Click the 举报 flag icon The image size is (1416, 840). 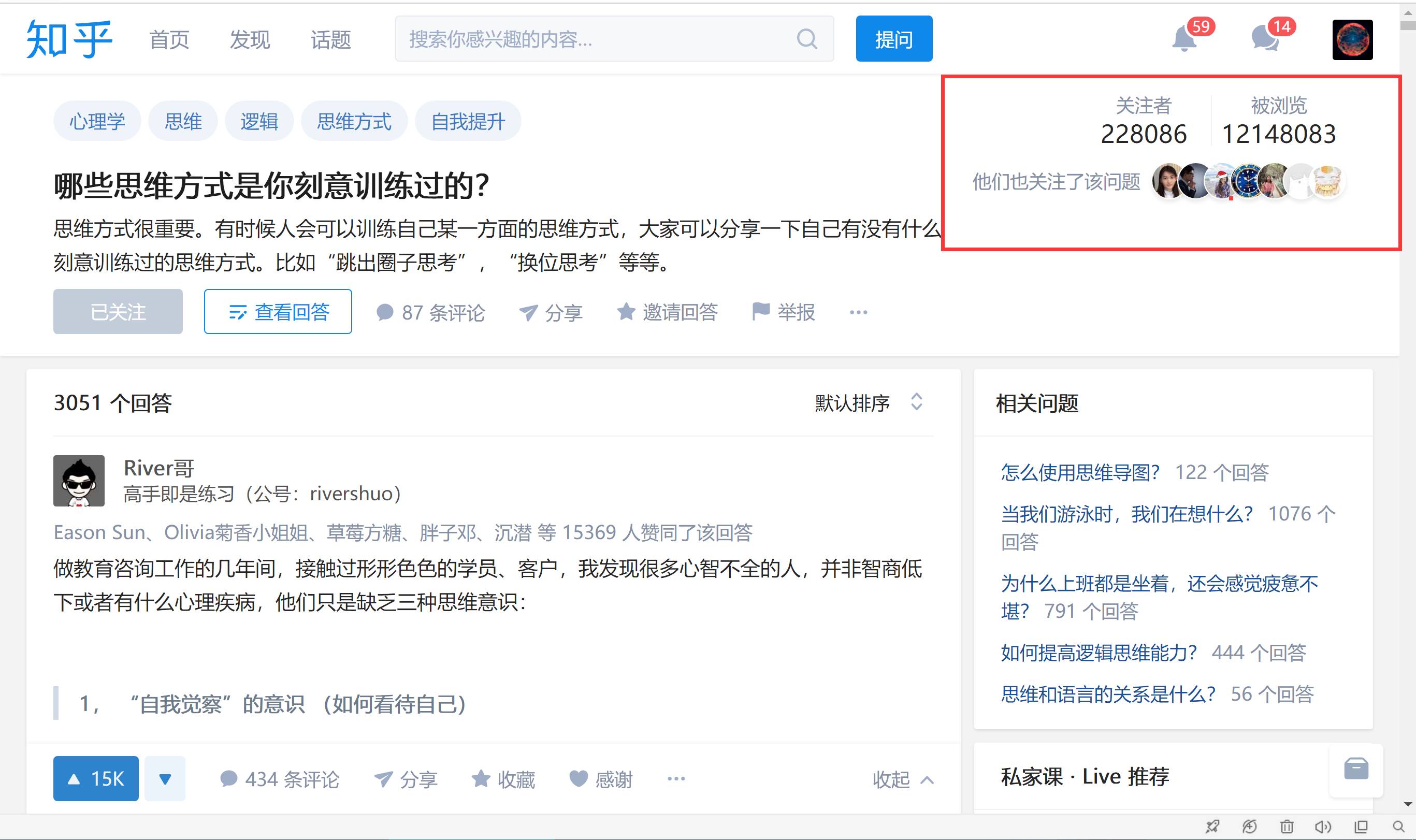click(x=761, y=311)
